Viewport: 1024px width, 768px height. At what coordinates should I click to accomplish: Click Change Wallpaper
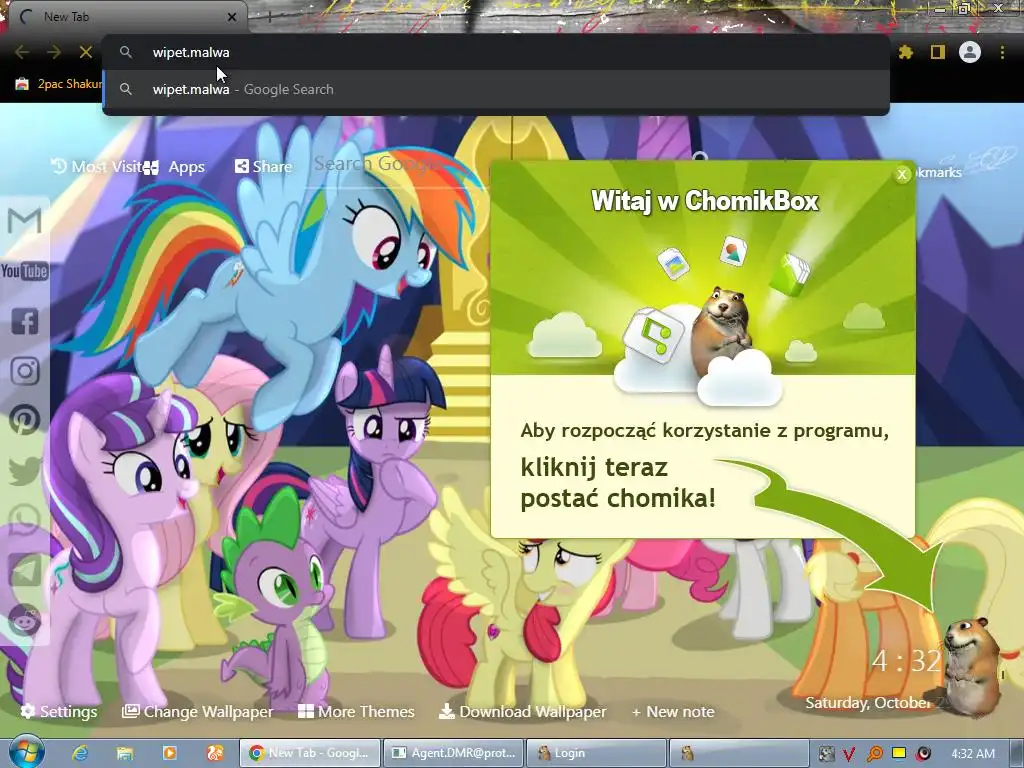tap(198, 711)
